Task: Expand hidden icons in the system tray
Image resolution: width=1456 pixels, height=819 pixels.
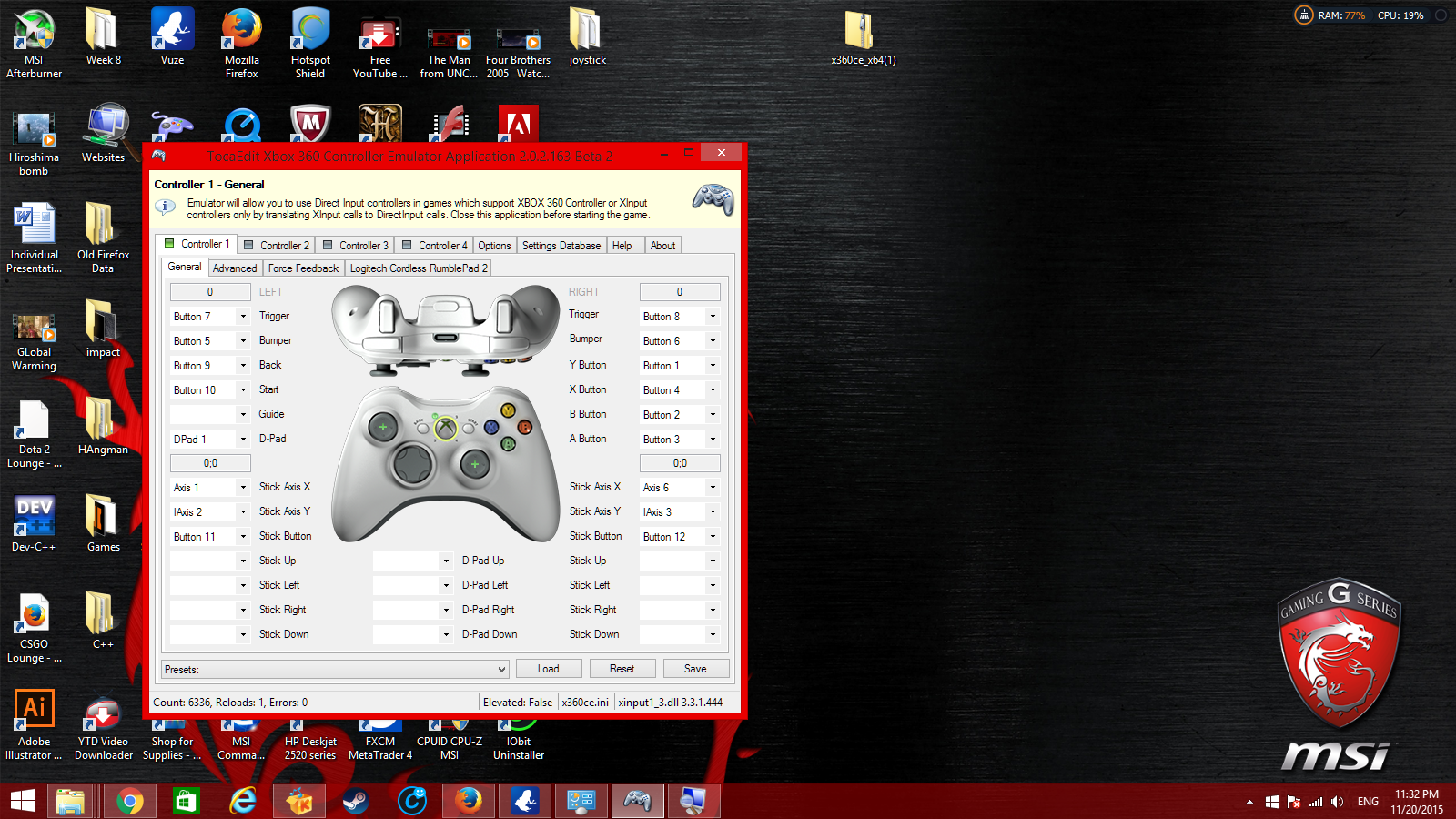Action: click(1249, 802)
